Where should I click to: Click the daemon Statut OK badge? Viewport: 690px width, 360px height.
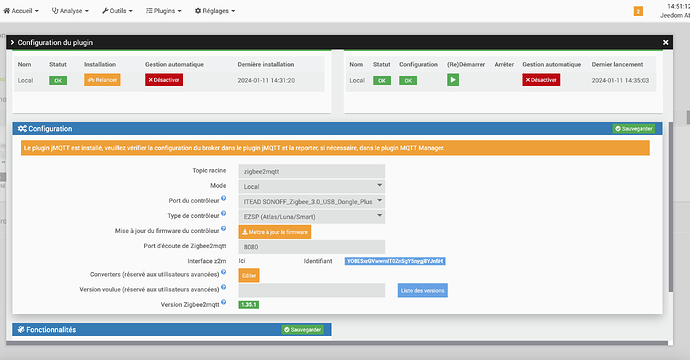(x=382, y=81)
